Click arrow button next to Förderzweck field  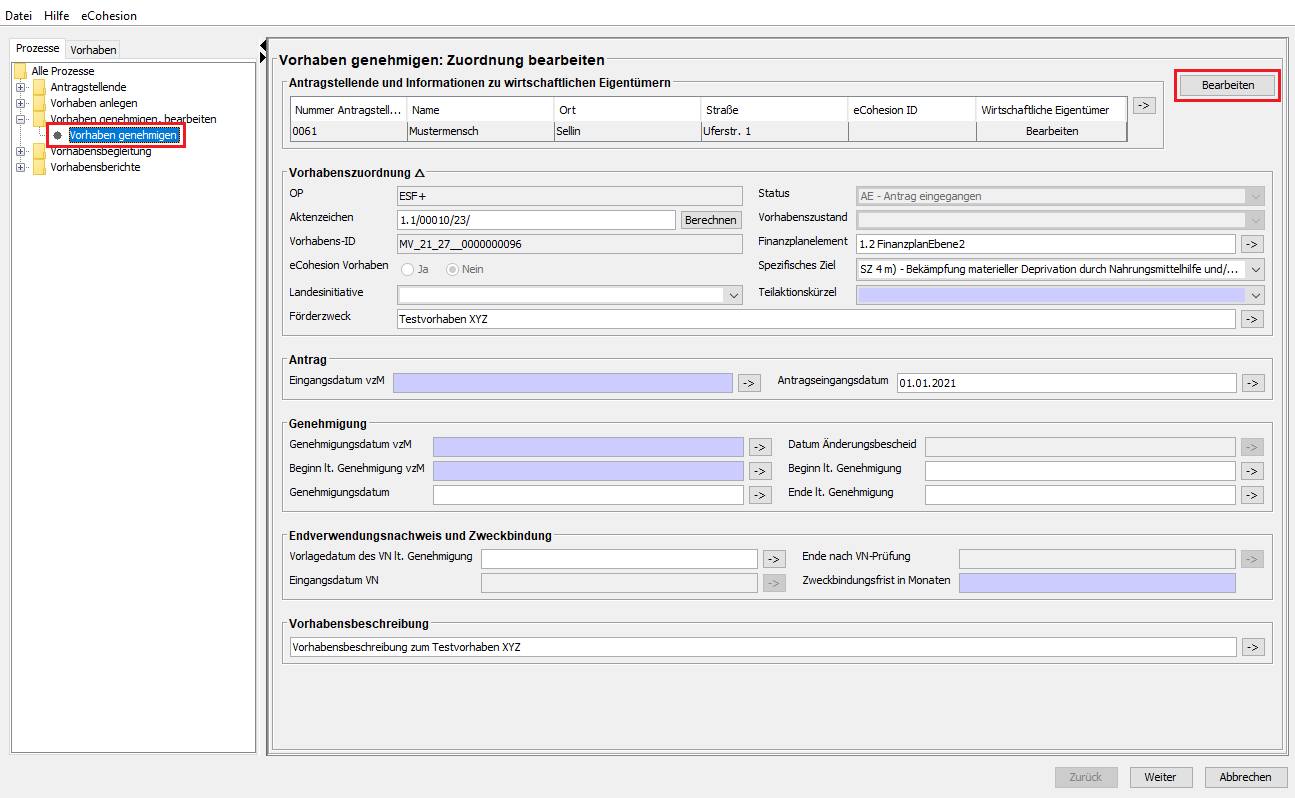(x=1252, y=319)
